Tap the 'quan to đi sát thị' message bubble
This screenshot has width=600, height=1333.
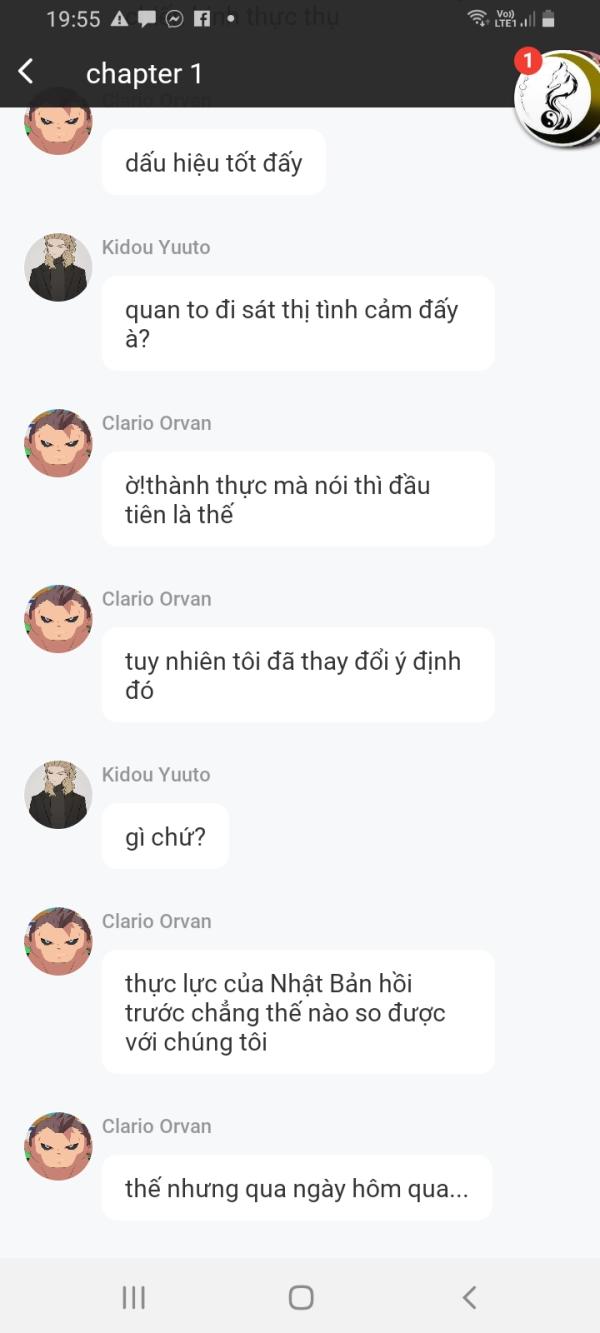(x=298, y=323)
